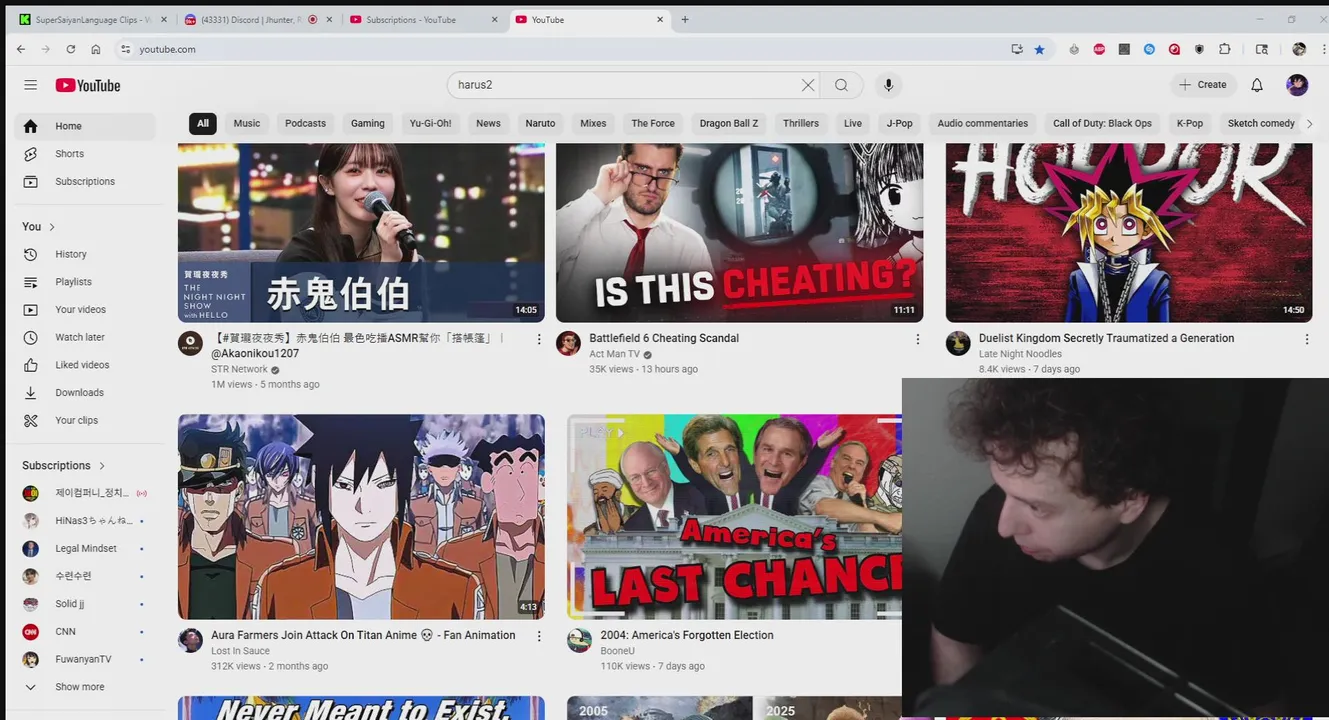Open Downloads in sidebar

pos(85,393)
